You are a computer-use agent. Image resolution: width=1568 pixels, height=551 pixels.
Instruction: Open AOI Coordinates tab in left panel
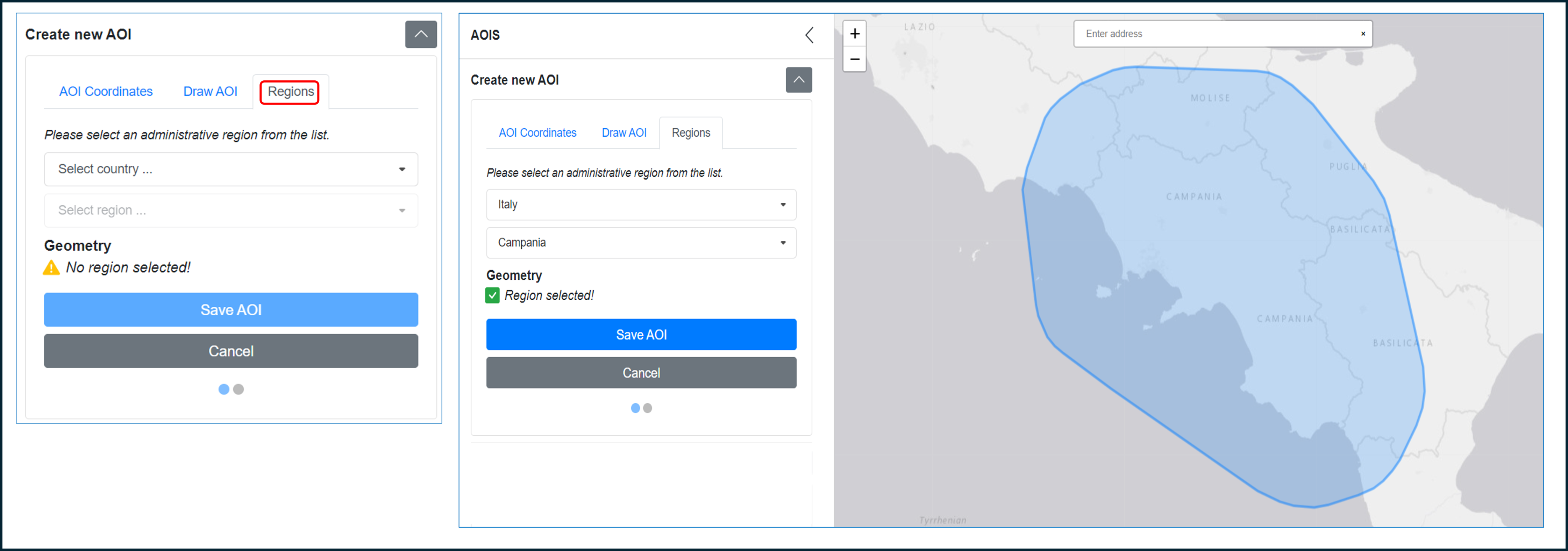pos(105,92)
